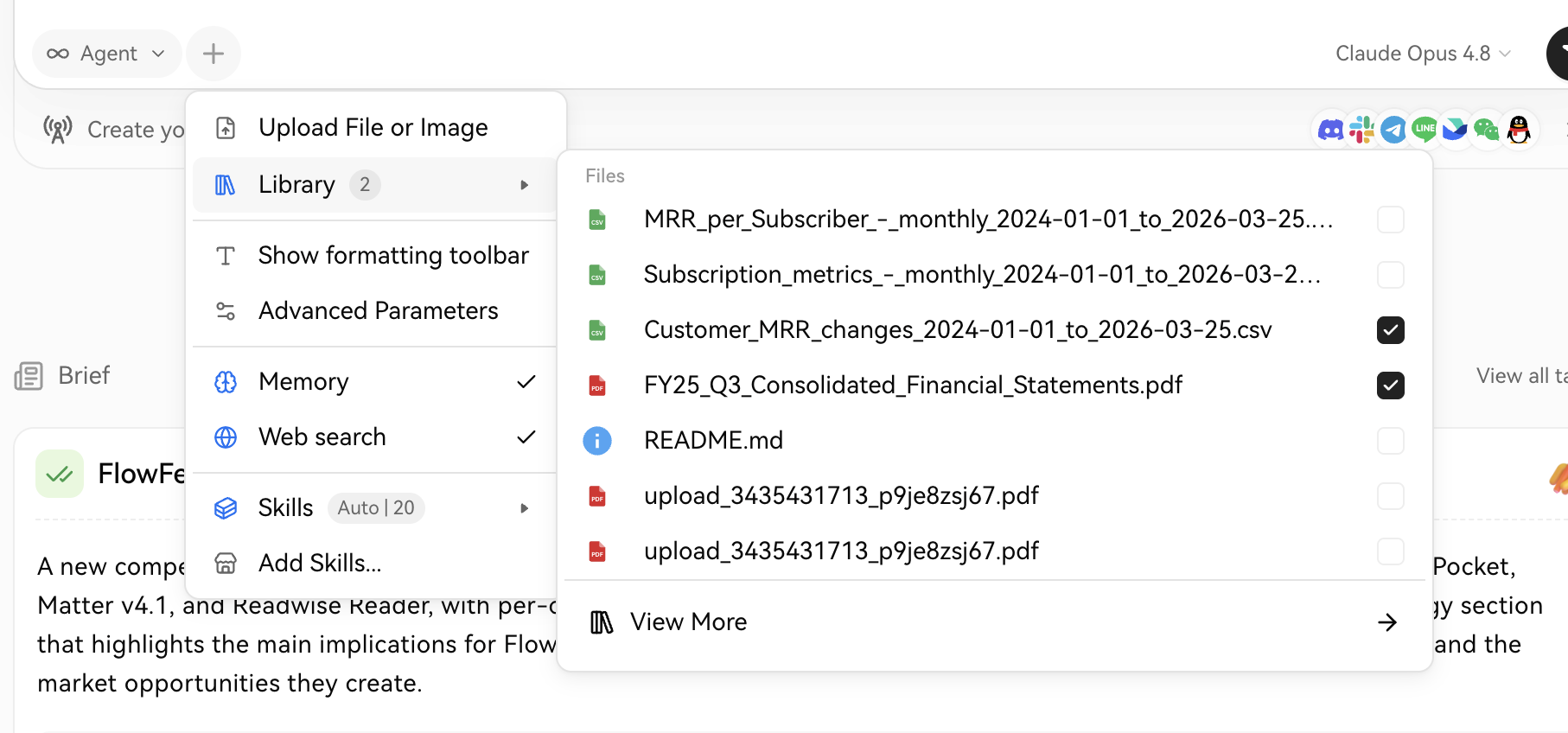Click the View More arrow

pyautogui.click(x=1387, y=622)
